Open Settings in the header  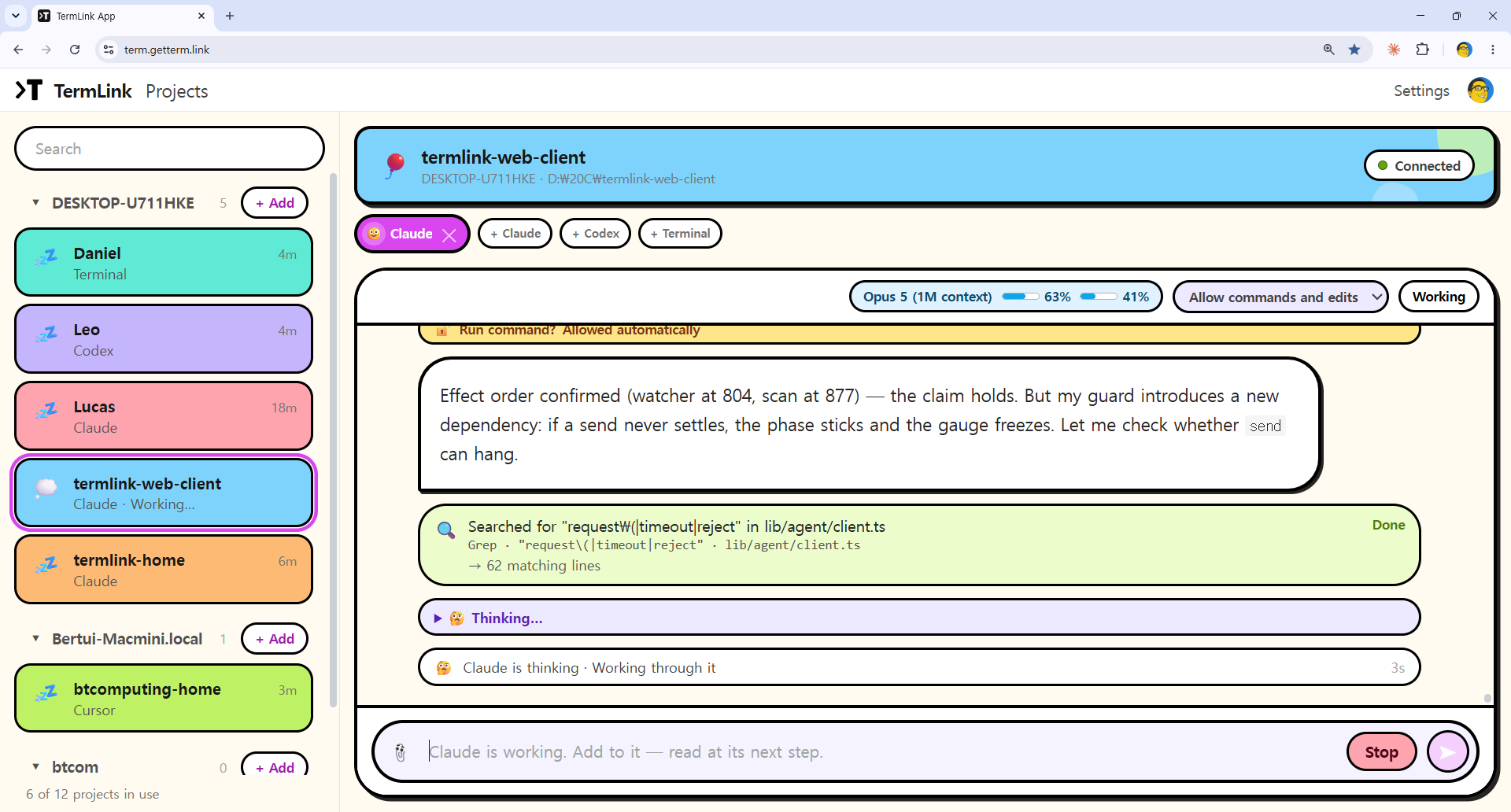(1421, 91)
